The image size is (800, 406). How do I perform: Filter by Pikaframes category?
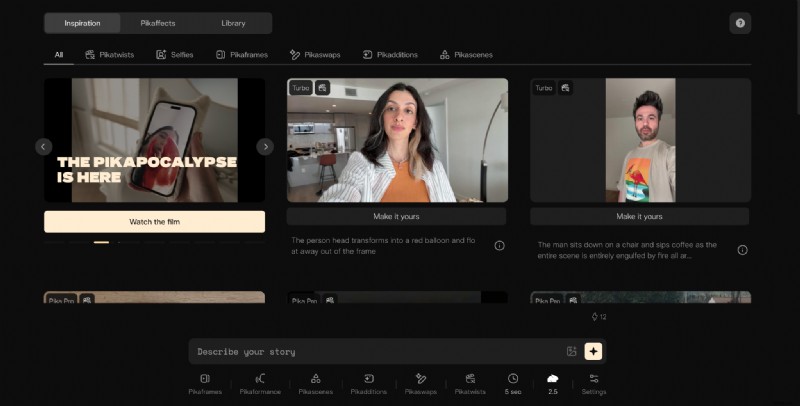pos(242,55)
